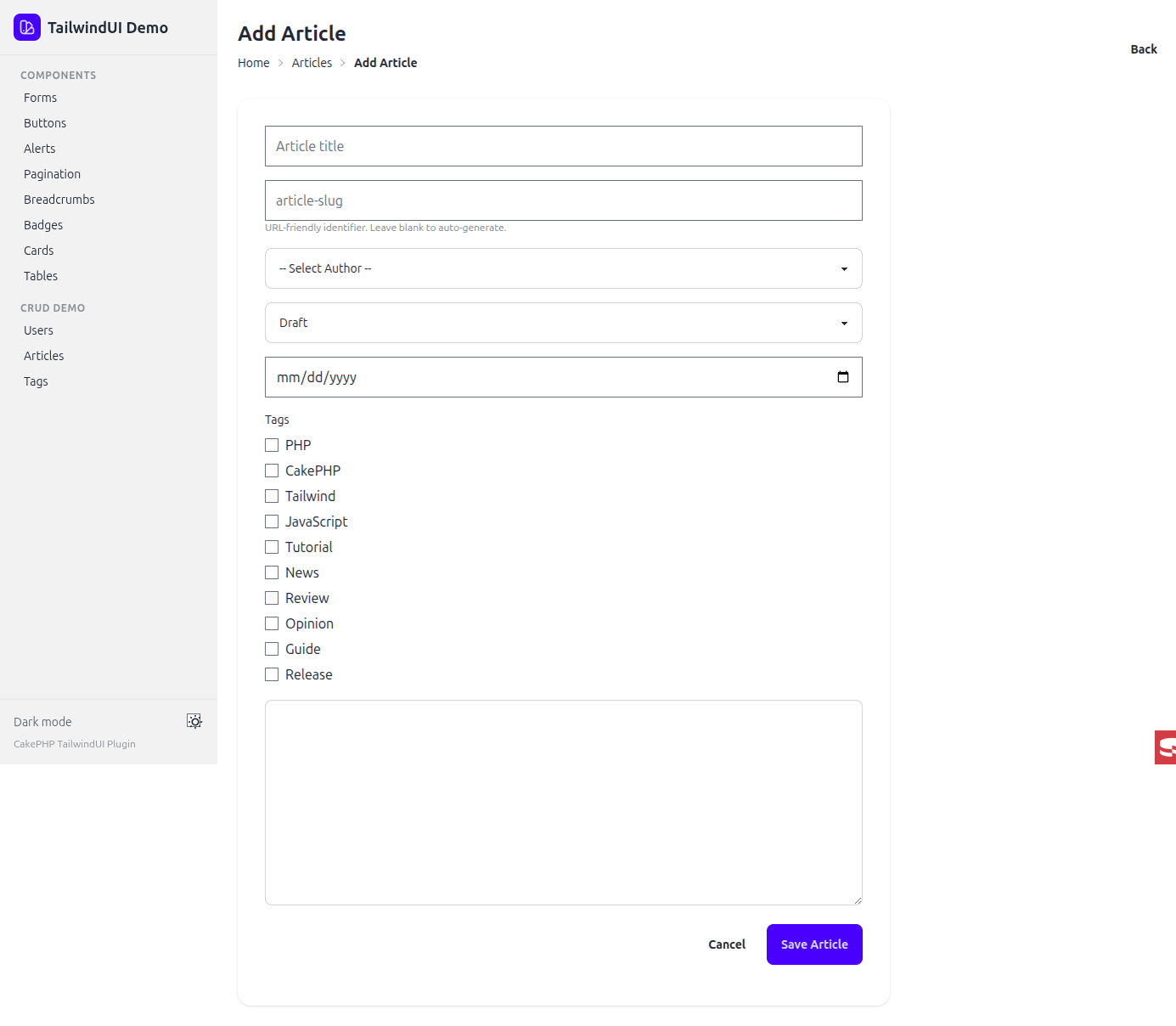
Task: Open Cards in the sidebar
Action: click(39, 251)
